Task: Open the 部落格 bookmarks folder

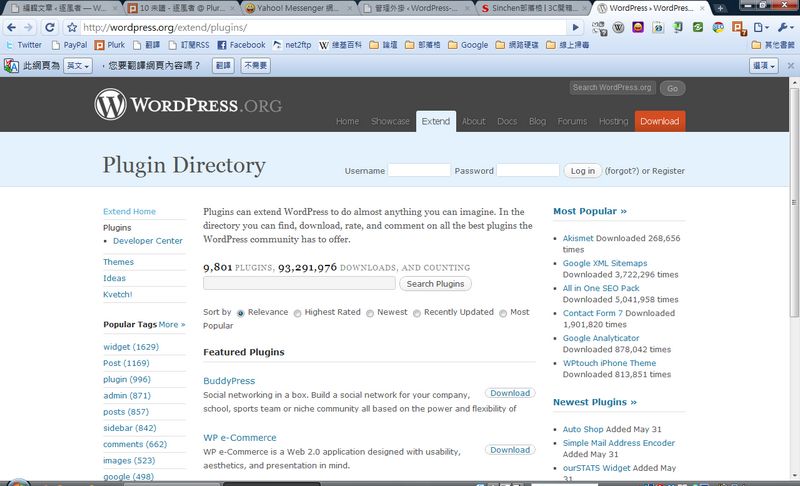Action: pos(422,45)
